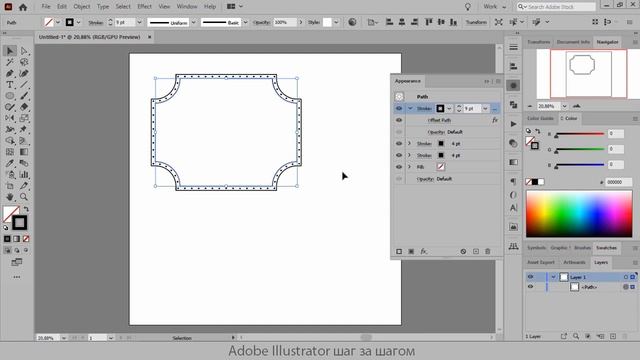Open the Object menu

pyautogui.click(x=82, y=7)
